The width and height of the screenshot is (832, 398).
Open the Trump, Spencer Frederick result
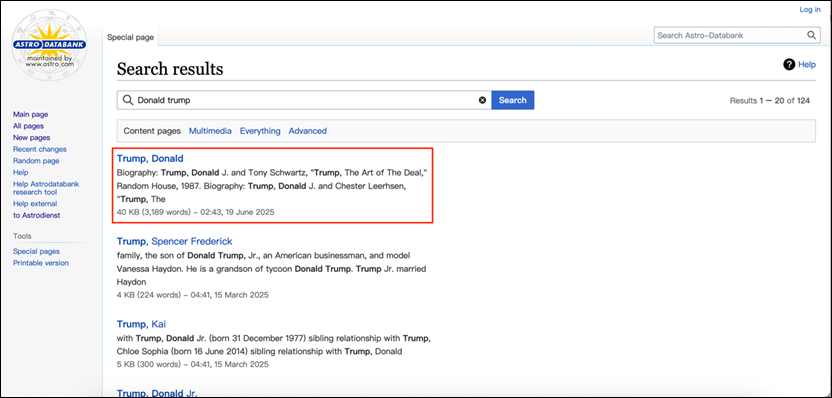click(175, 241)
